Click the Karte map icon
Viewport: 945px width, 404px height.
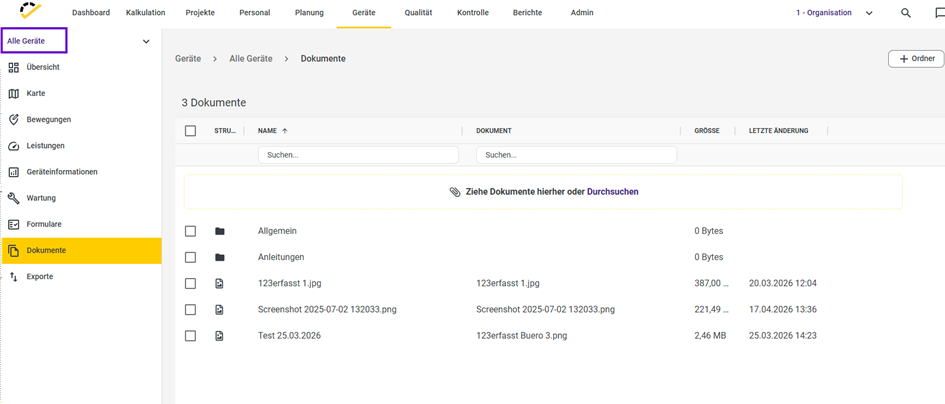pos(14,93)
